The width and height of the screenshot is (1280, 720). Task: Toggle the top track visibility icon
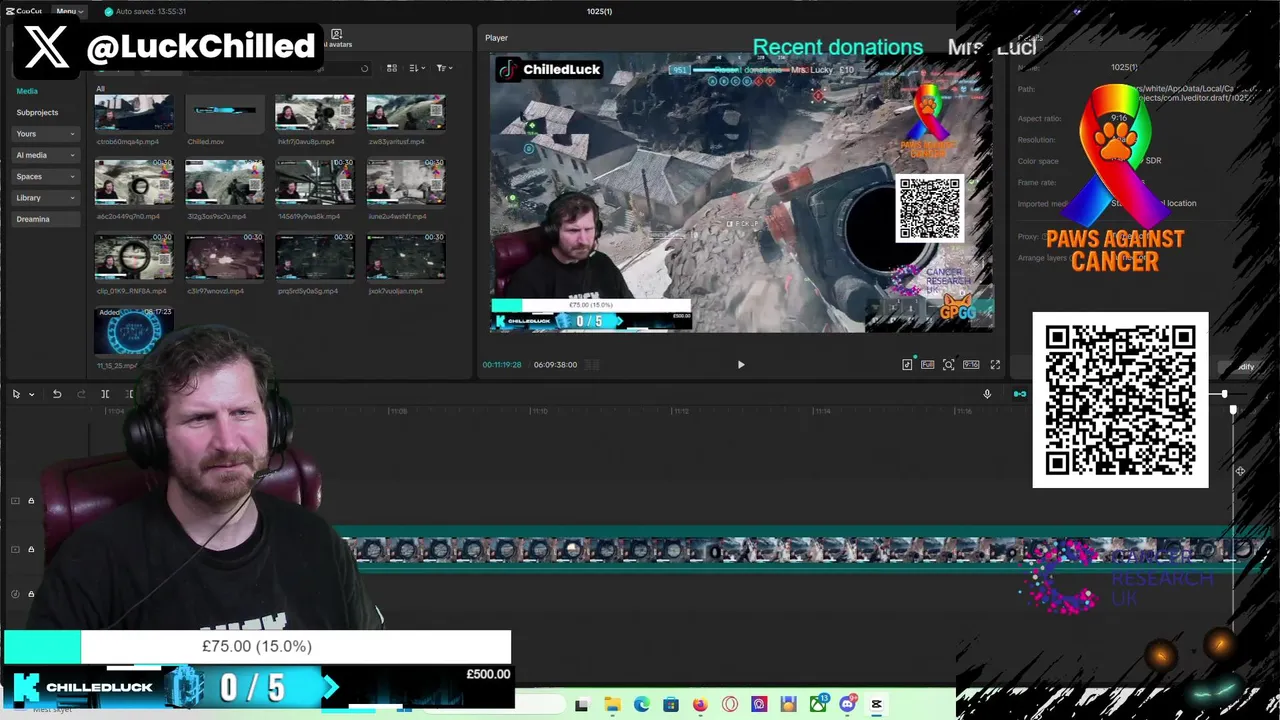point(15,501)
